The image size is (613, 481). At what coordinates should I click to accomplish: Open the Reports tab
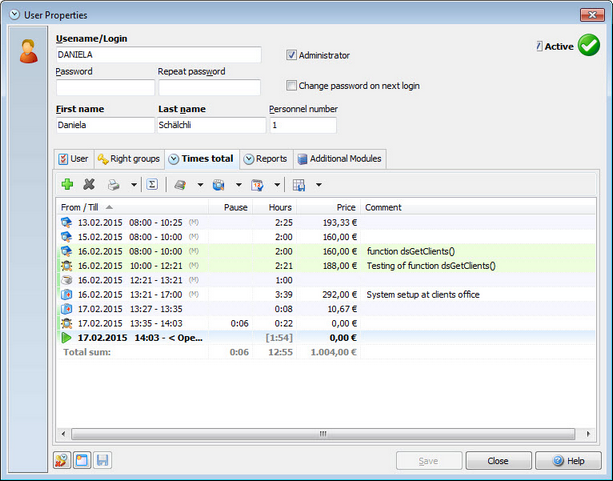tap(266, 159)
